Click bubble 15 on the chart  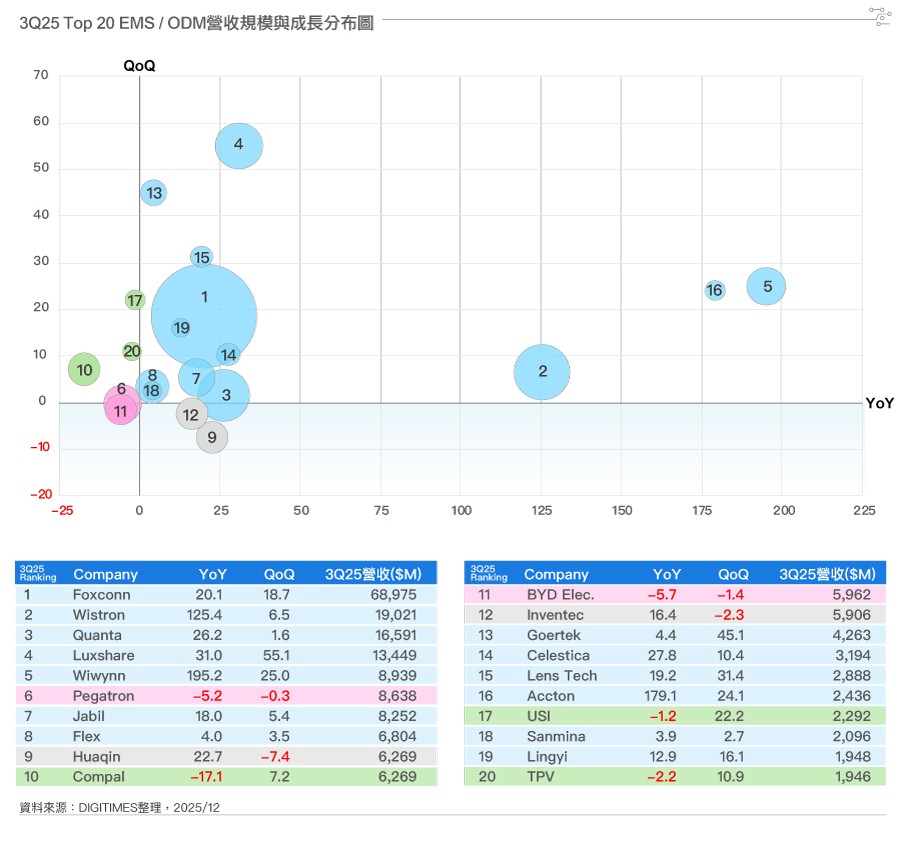tap(202, 257)
